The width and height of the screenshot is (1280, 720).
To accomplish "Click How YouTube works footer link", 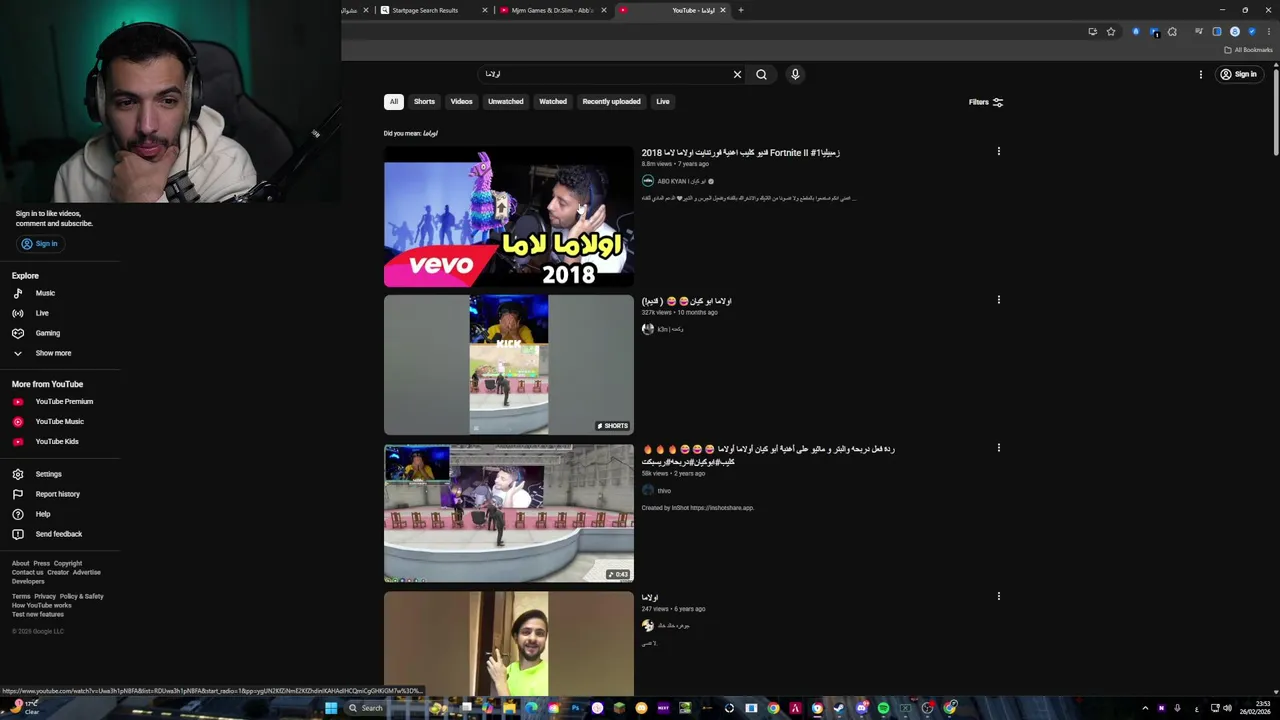I will click(41, 605).
